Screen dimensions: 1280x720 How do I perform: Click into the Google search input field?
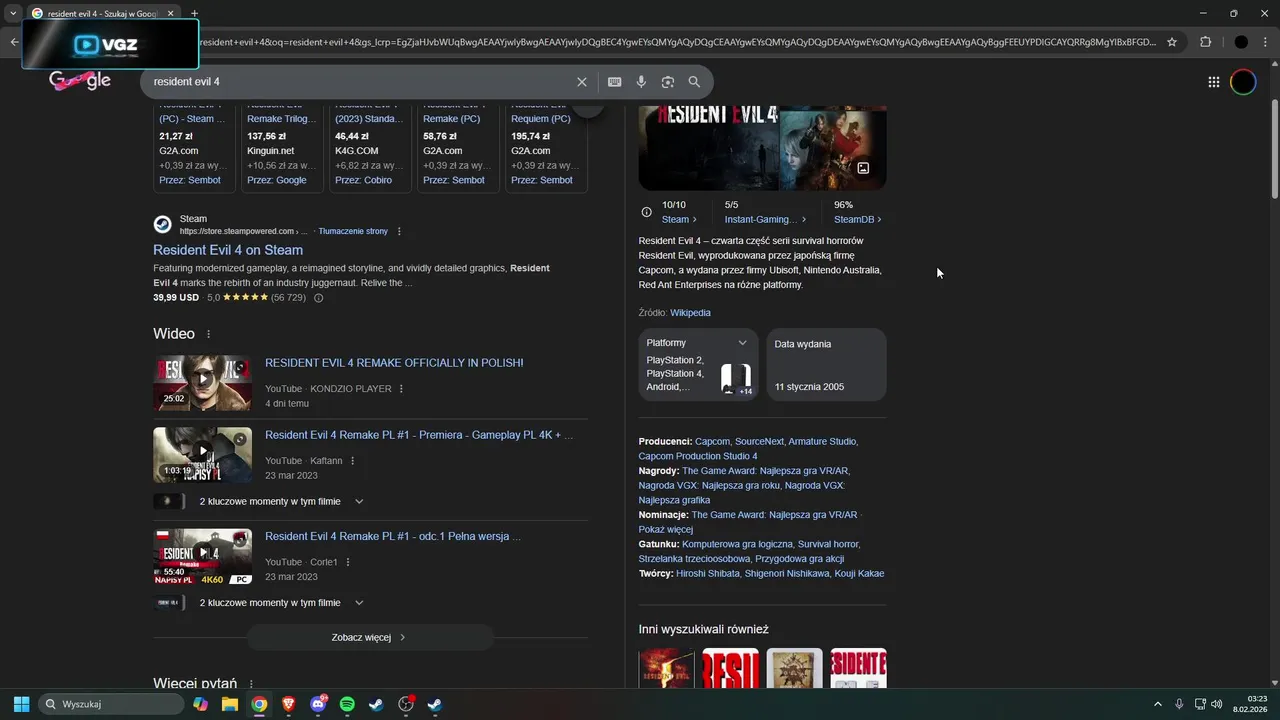click(x=360, y=82)
